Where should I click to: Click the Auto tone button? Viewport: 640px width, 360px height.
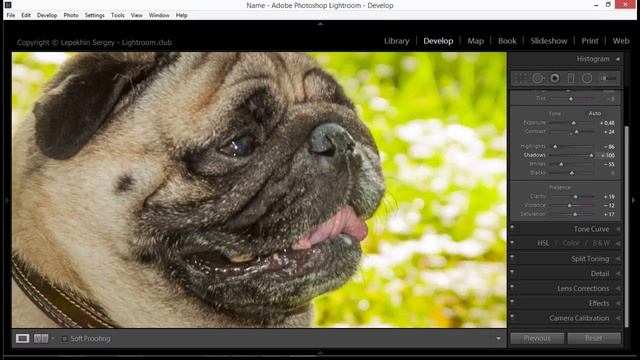tap(595, 113)
